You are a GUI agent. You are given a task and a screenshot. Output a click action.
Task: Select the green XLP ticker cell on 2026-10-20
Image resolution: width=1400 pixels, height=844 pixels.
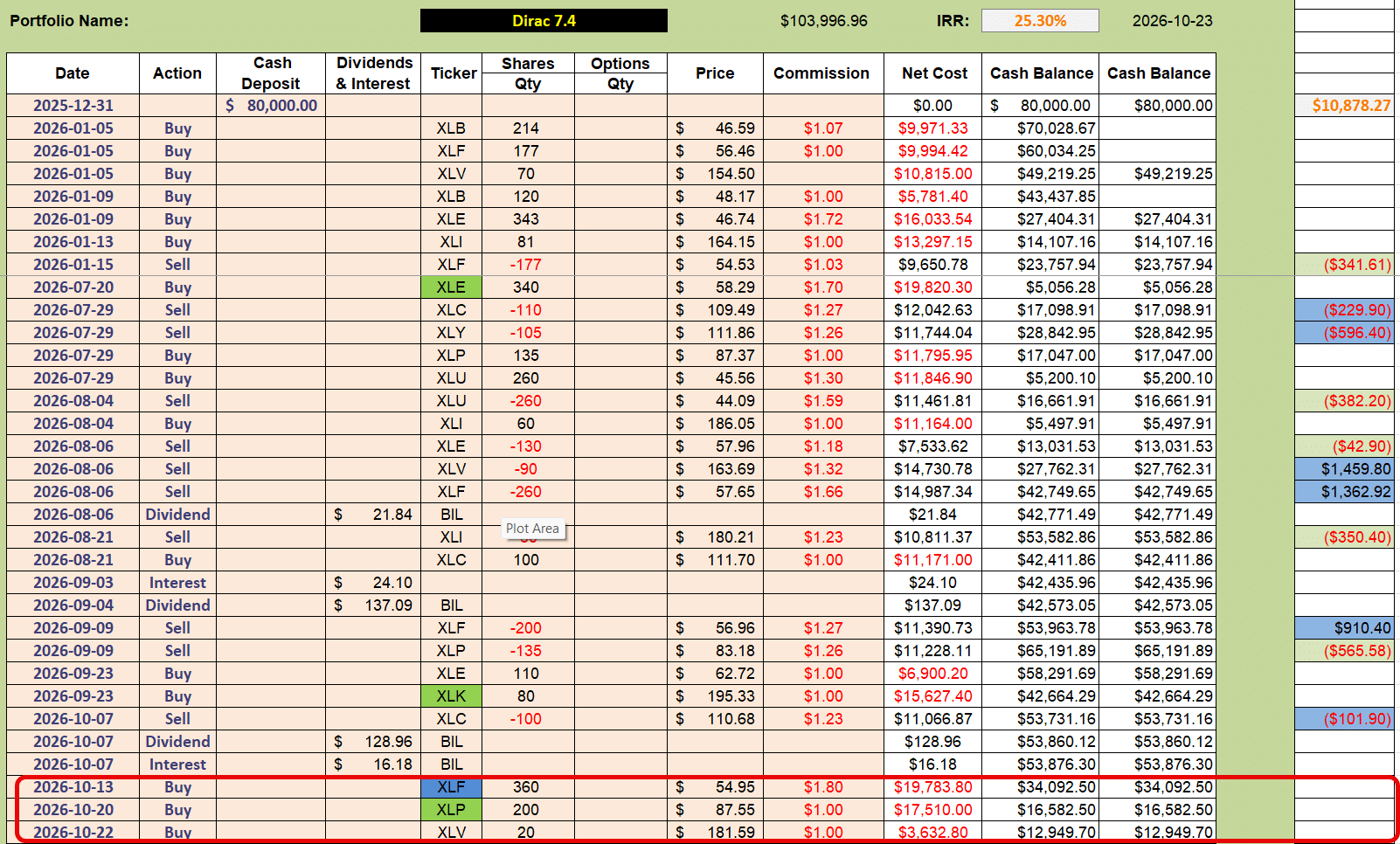click(x=452, y=810)
